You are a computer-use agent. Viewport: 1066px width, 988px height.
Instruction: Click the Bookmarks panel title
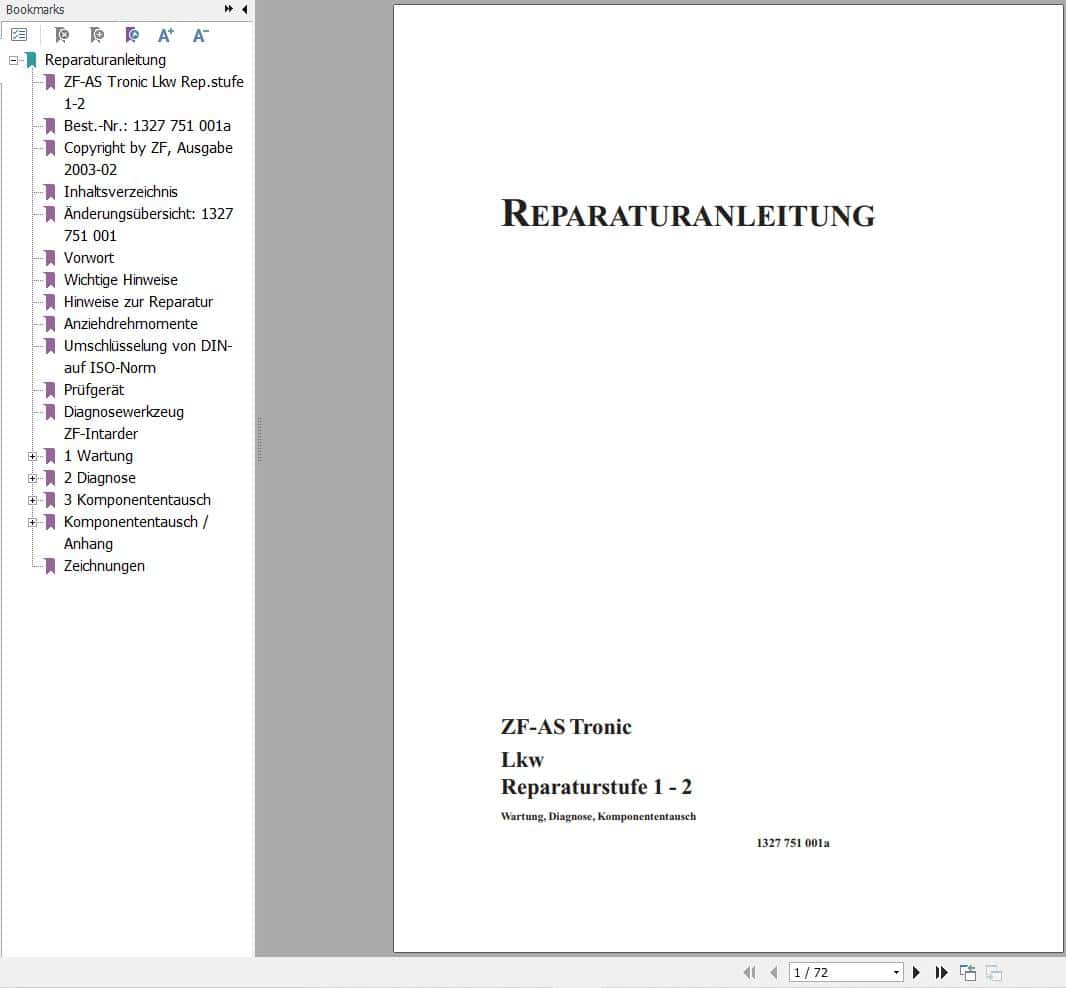35,10
